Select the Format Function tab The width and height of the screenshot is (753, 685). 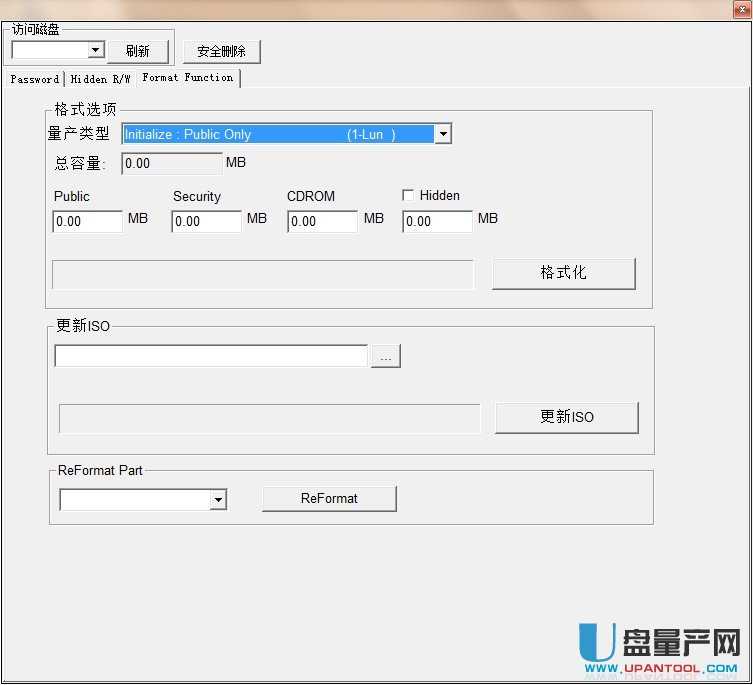(187, 78)
